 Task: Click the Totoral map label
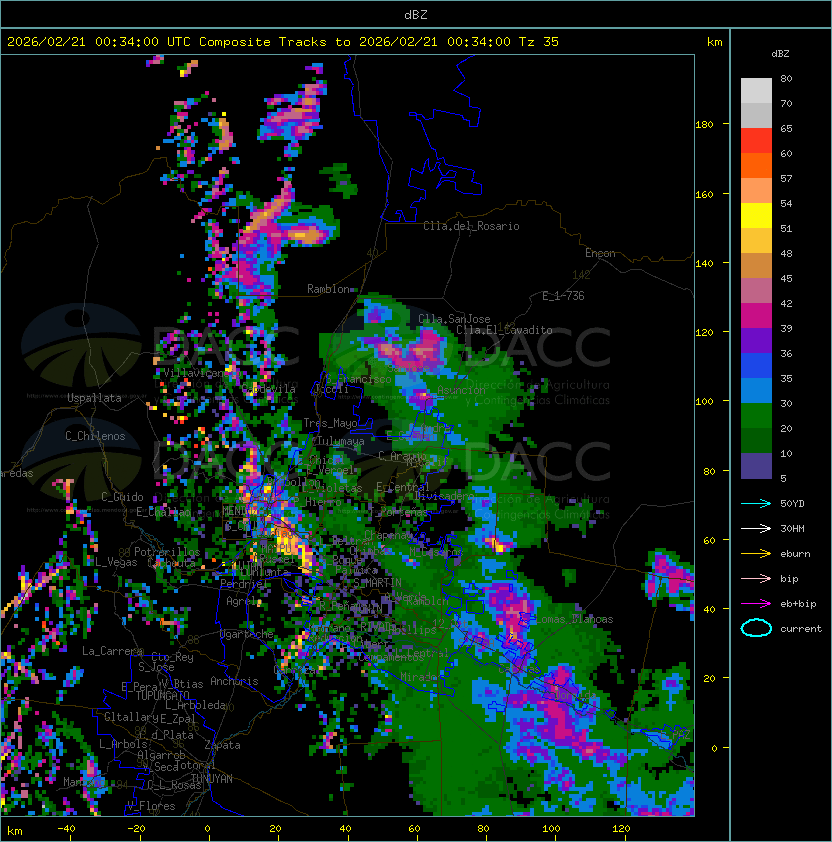click(194, 765)
